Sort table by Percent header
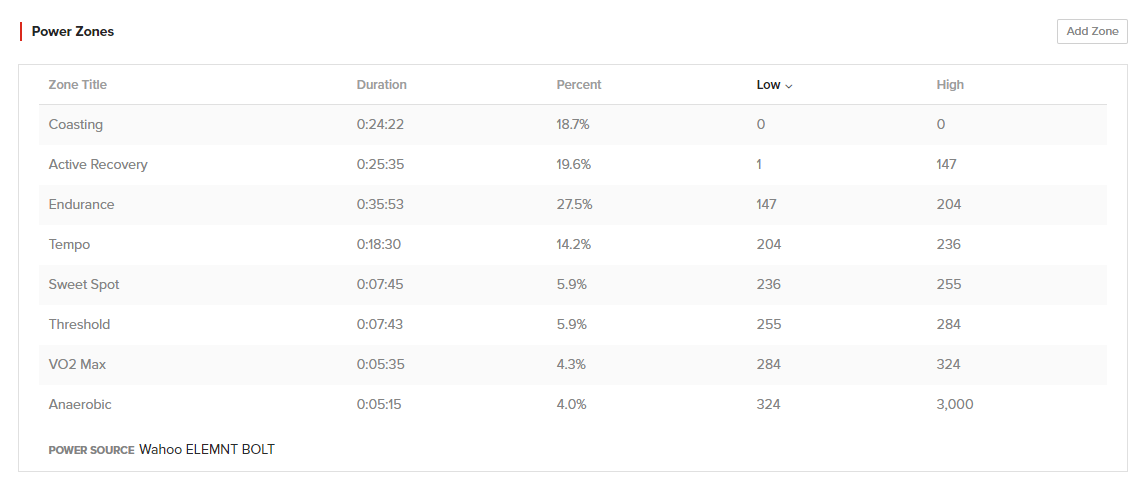Viewport: 1144px width, 489px height. (579, 85)
